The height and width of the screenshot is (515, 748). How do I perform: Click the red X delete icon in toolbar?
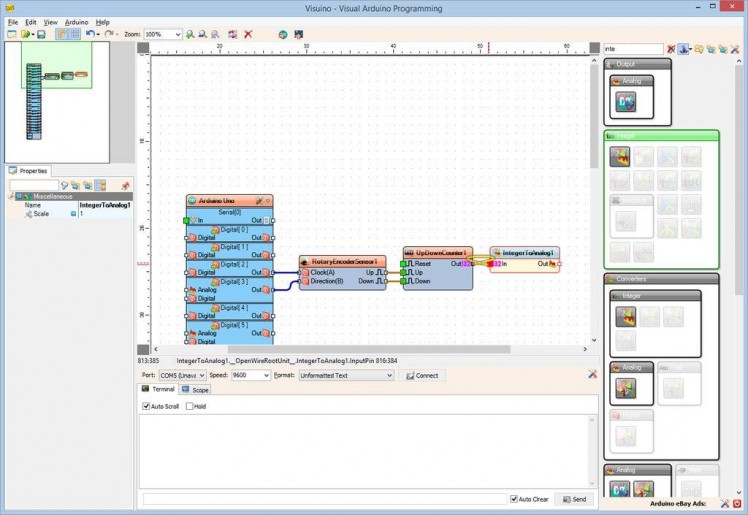pos(248,34)
